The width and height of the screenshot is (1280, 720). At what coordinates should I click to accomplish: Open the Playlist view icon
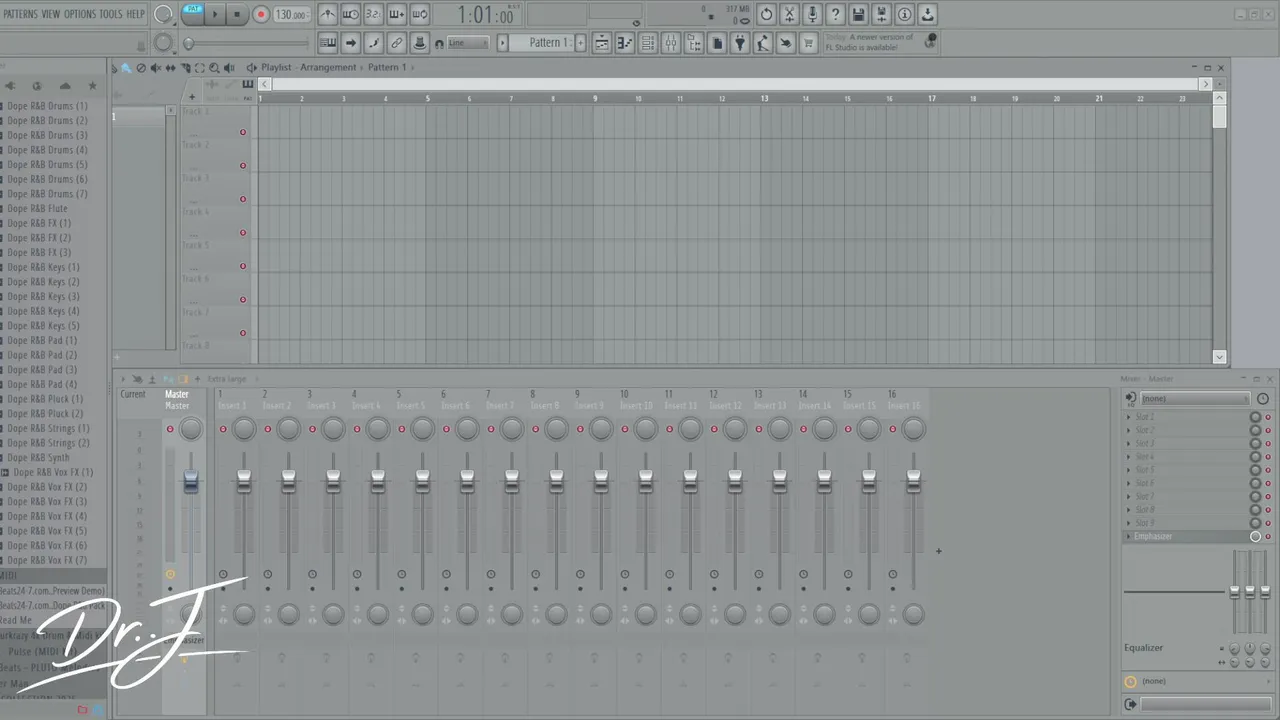(601, 42)
